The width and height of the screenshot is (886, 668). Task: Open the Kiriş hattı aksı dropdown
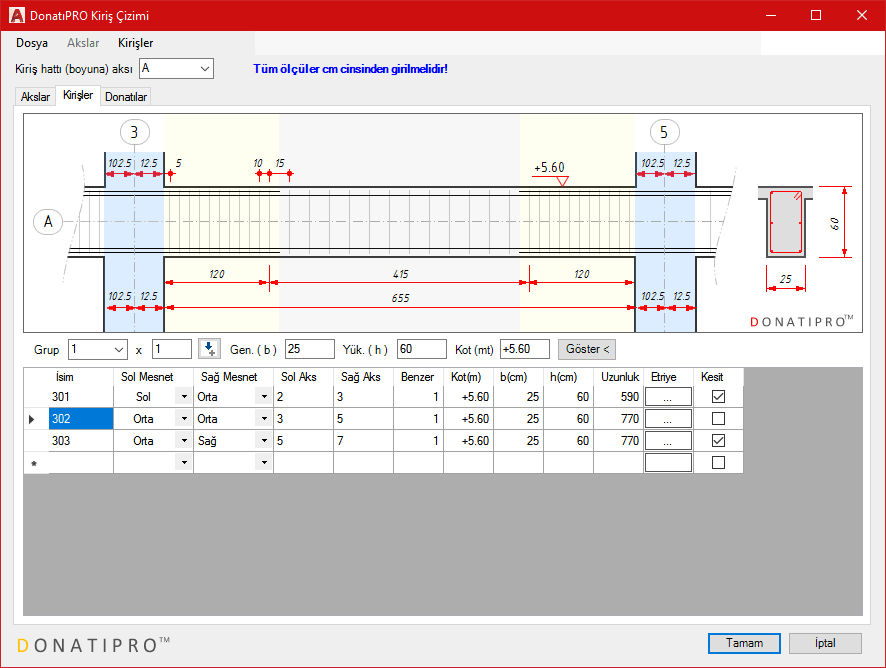[205, 68]
